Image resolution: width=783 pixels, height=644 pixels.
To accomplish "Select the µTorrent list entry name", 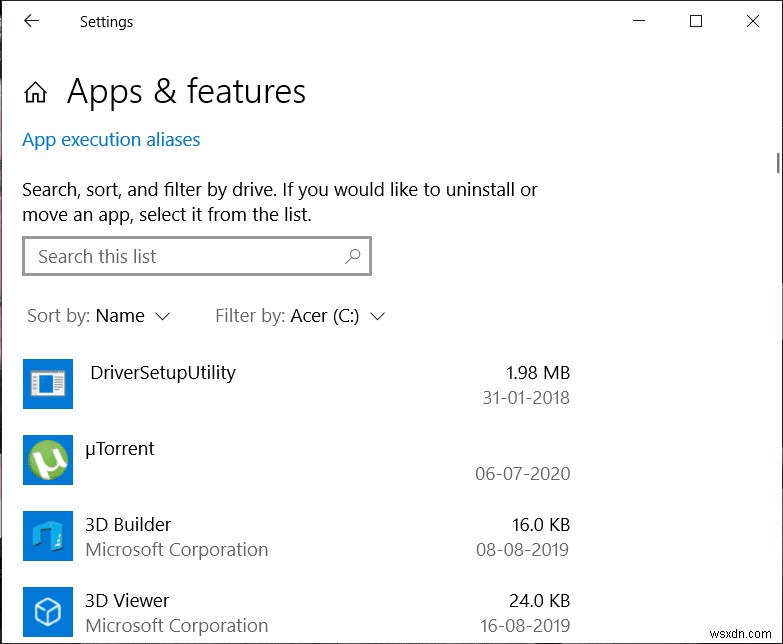I will [122, 449].
